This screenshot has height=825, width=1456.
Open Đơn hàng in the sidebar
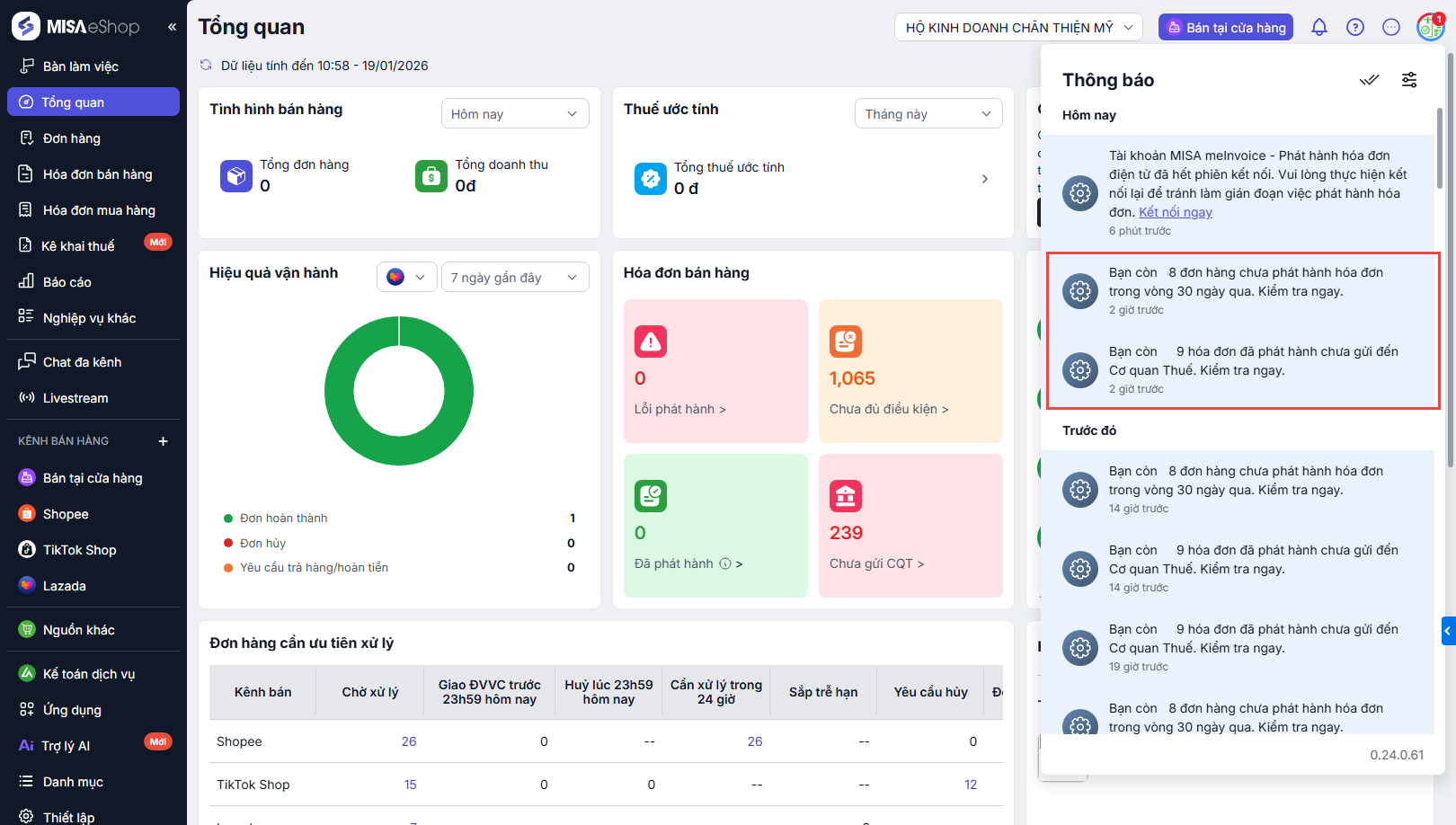(x=72, y=138)
